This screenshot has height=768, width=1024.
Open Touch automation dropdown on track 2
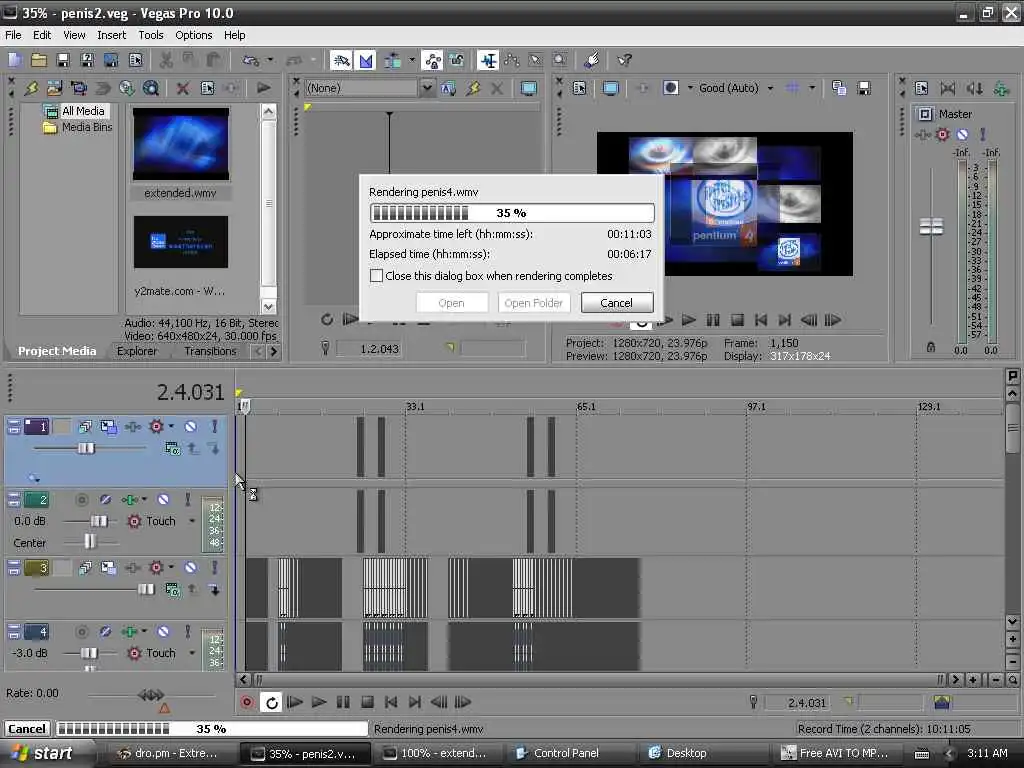192,521
